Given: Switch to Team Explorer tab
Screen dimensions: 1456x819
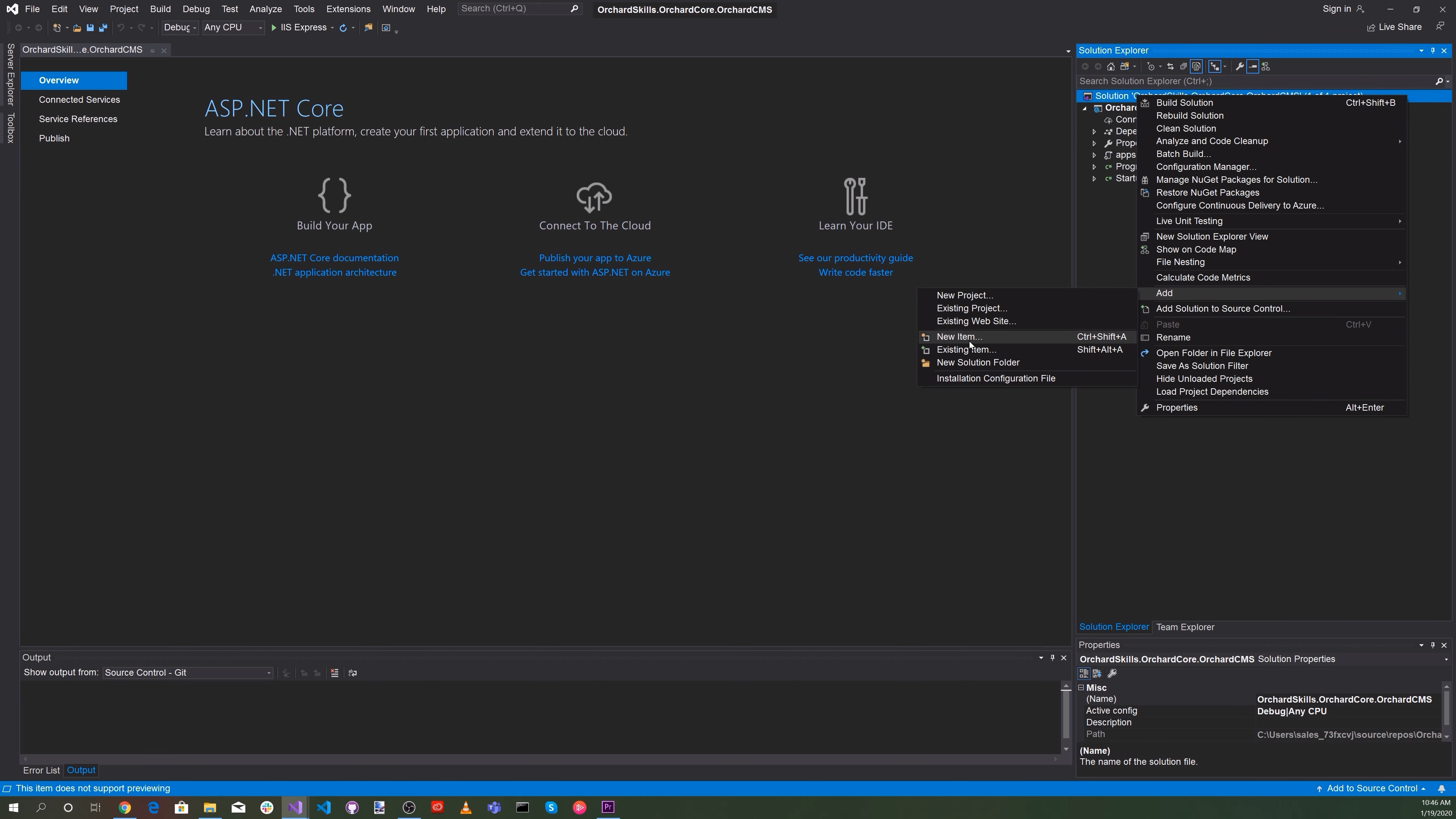Looking at the screenshot, I should [x=1185, y=627].
